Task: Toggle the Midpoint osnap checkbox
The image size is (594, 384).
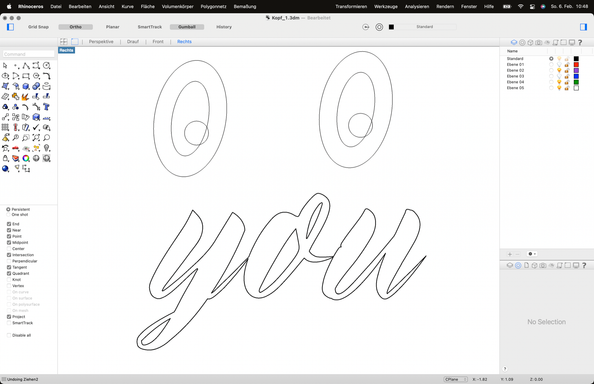Action: click(x=9, y=242)
